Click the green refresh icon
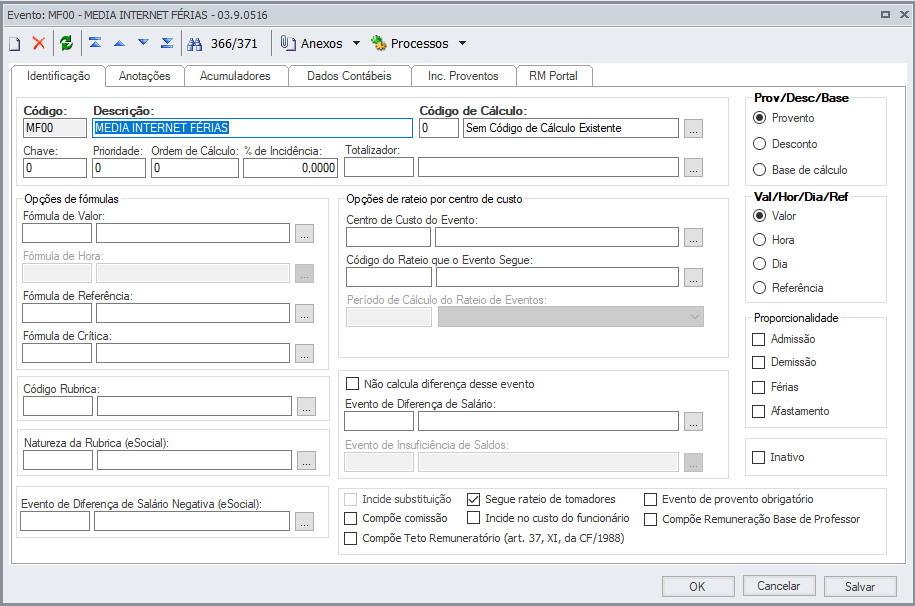Viewport: 915px width, 606px height. tap(67, 43)
